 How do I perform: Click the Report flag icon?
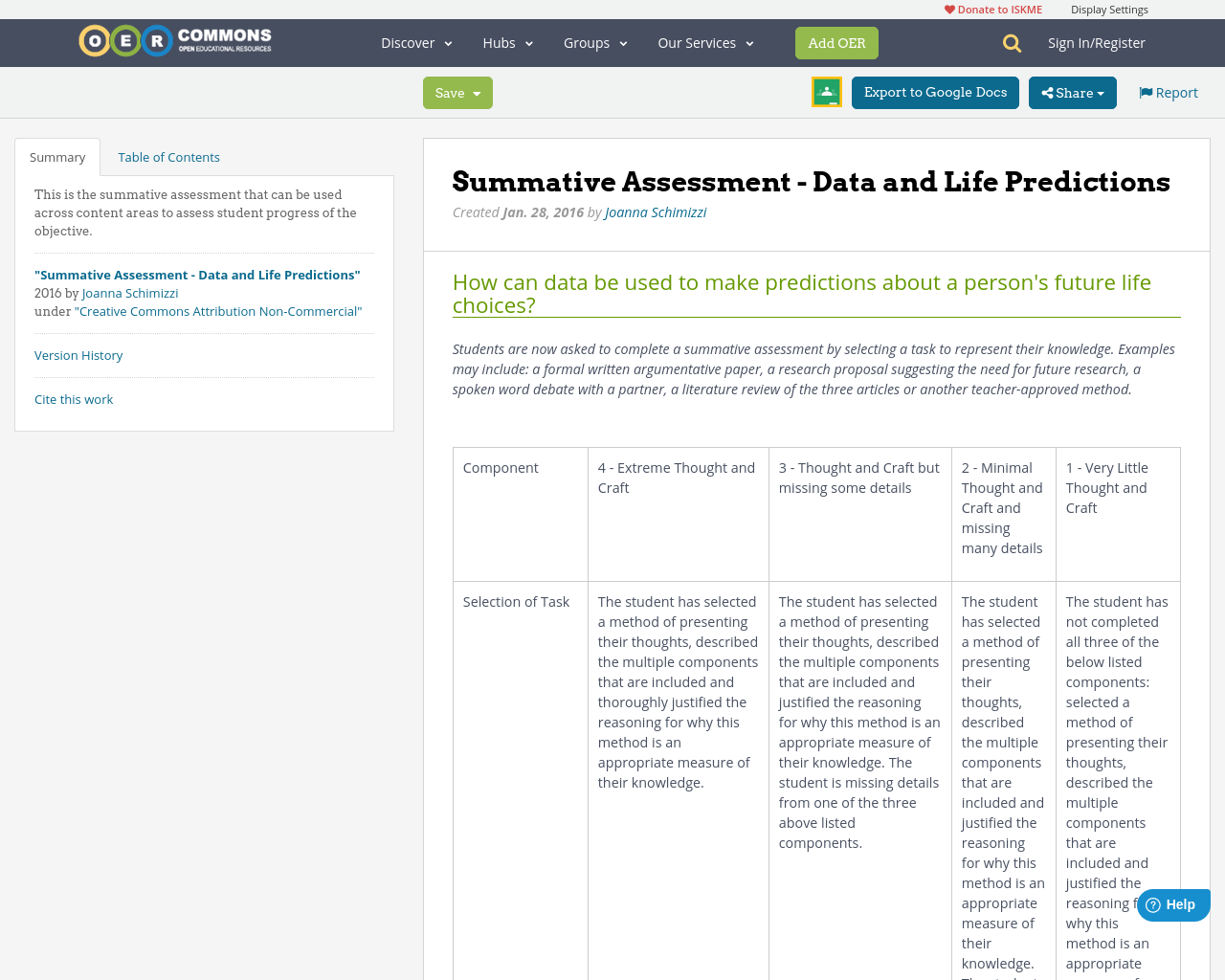(x=1145, y=91)
